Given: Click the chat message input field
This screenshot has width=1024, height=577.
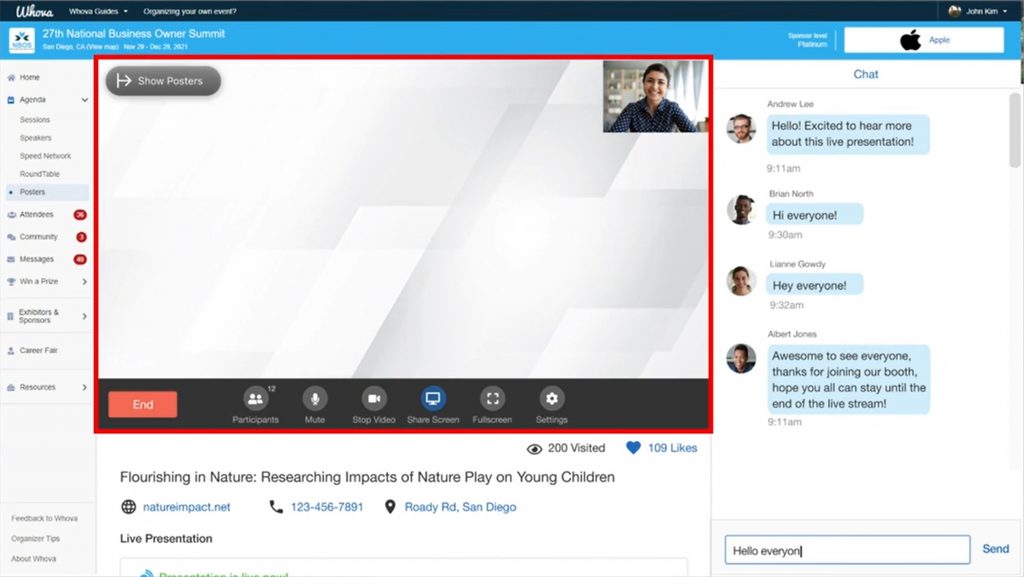Looking at the screenshot, I should (x=845, y=548).
